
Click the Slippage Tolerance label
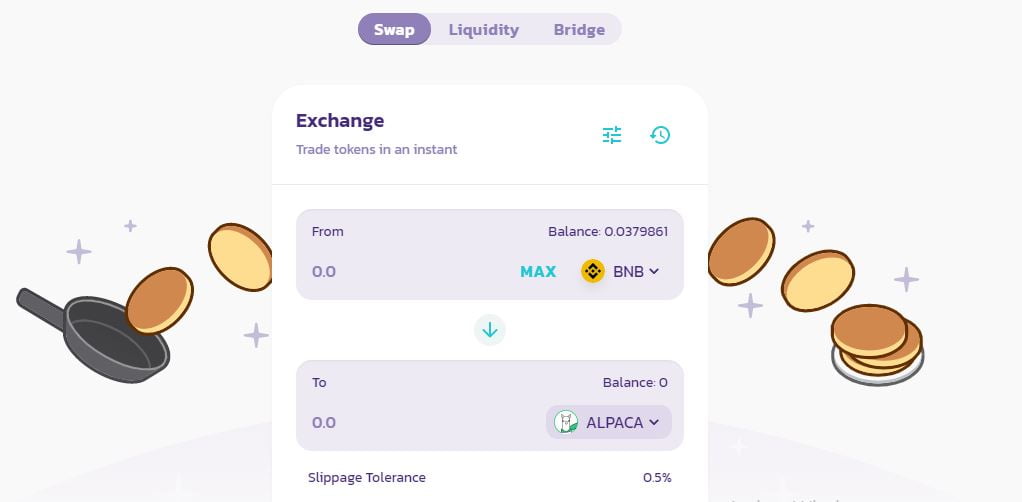(367, 478)
